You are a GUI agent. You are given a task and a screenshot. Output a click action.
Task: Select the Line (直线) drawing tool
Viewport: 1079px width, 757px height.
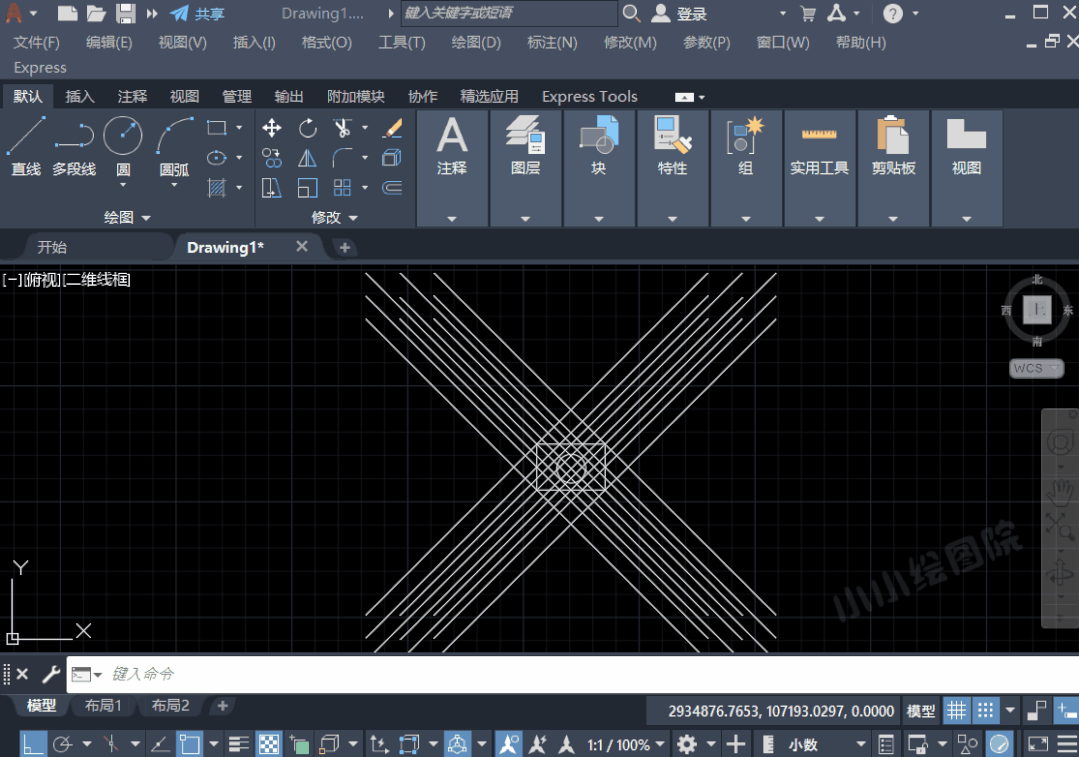pos(26,146)
